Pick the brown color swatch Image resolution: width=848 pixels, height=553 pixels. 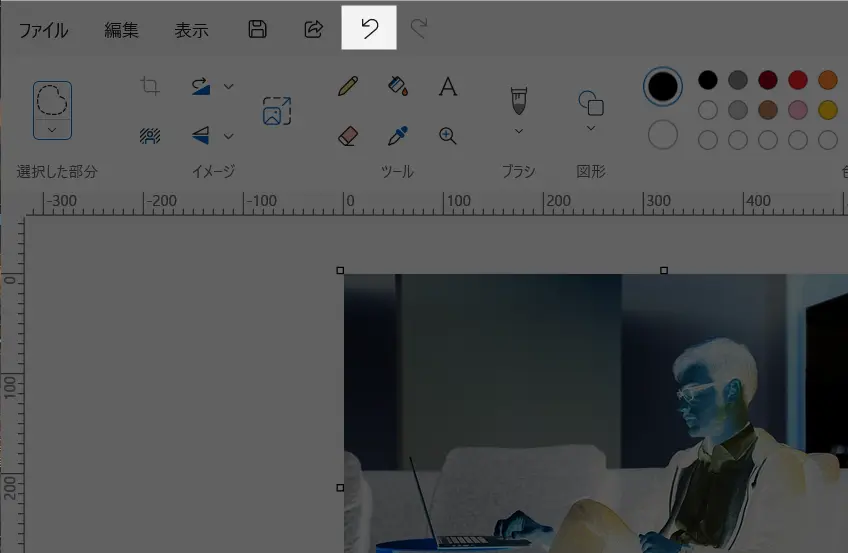coord(768,110)
